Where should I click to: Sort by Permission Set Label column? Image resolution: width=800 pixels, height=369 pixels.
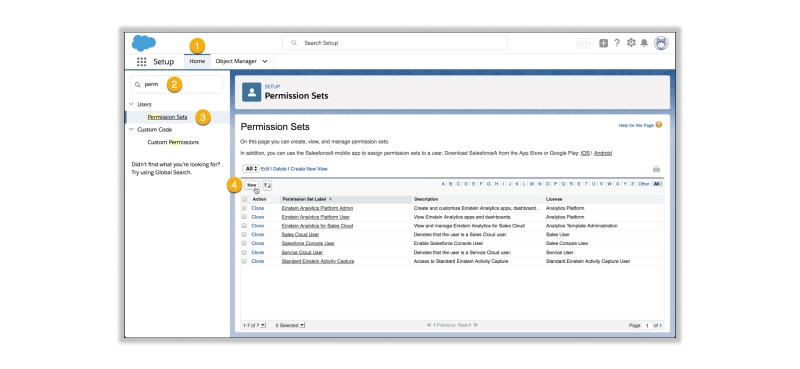pyautogui.click(x=306, y=199)
